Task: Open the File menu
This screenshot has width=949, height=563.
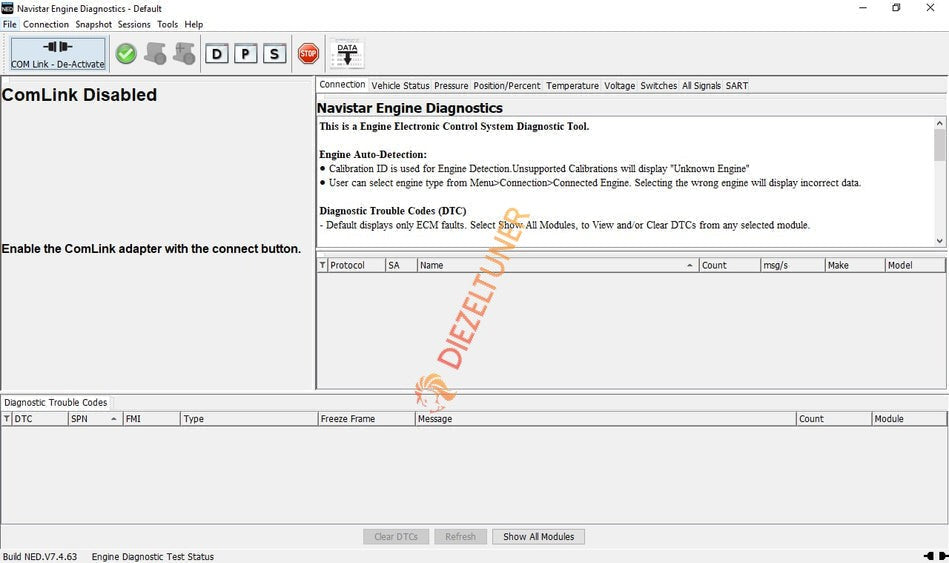Action: [10, 24]
